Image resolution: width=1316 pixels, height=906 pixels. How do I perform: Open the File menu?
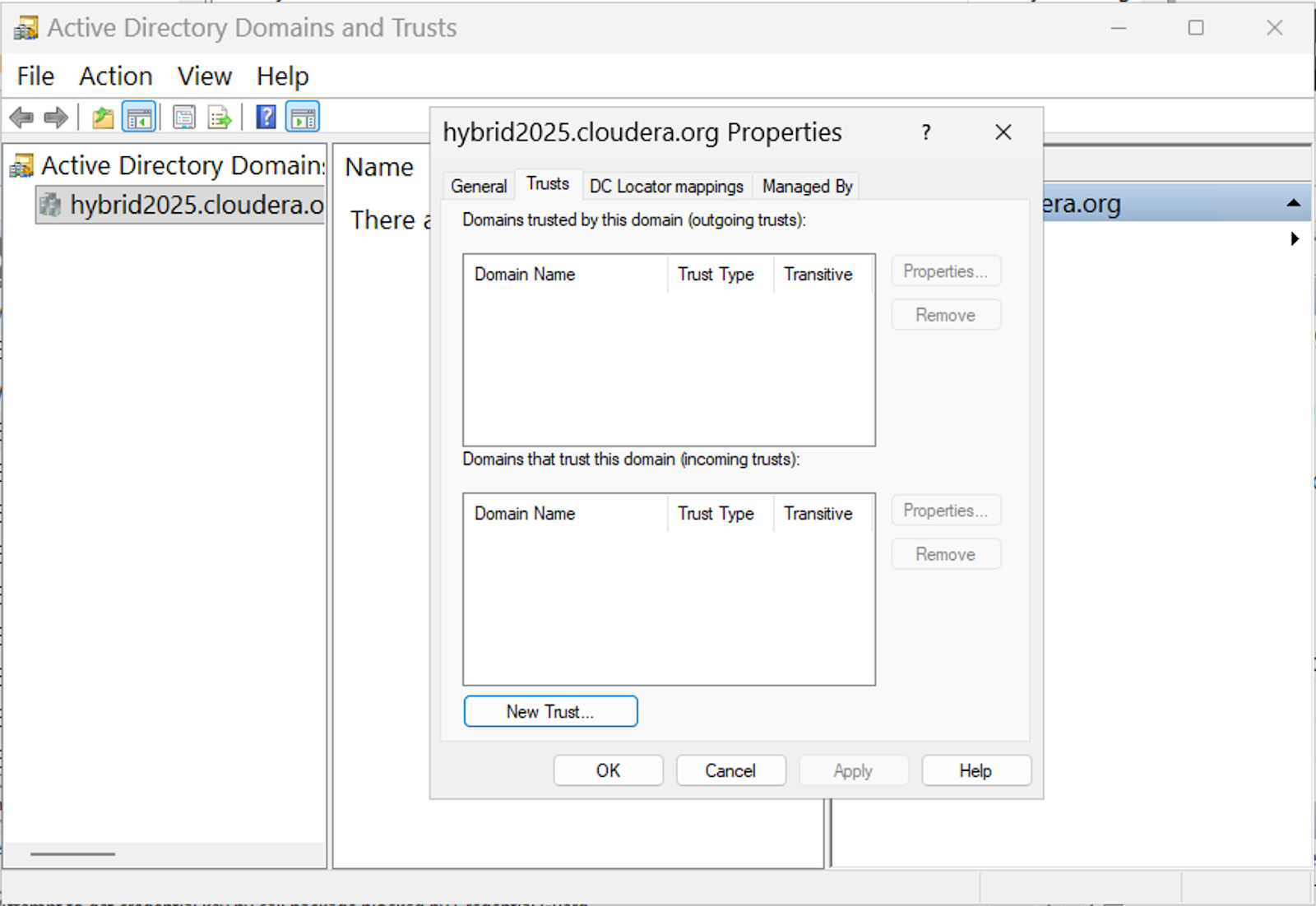(35, 76)
